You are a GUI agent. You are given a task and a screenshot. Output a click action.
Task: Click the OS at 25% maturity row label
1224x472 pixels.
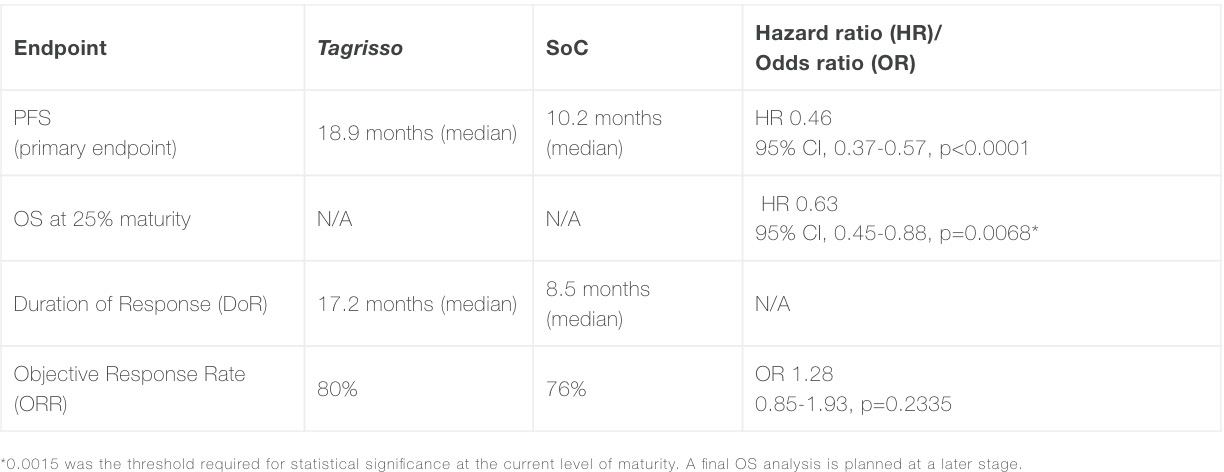(102, 219)
